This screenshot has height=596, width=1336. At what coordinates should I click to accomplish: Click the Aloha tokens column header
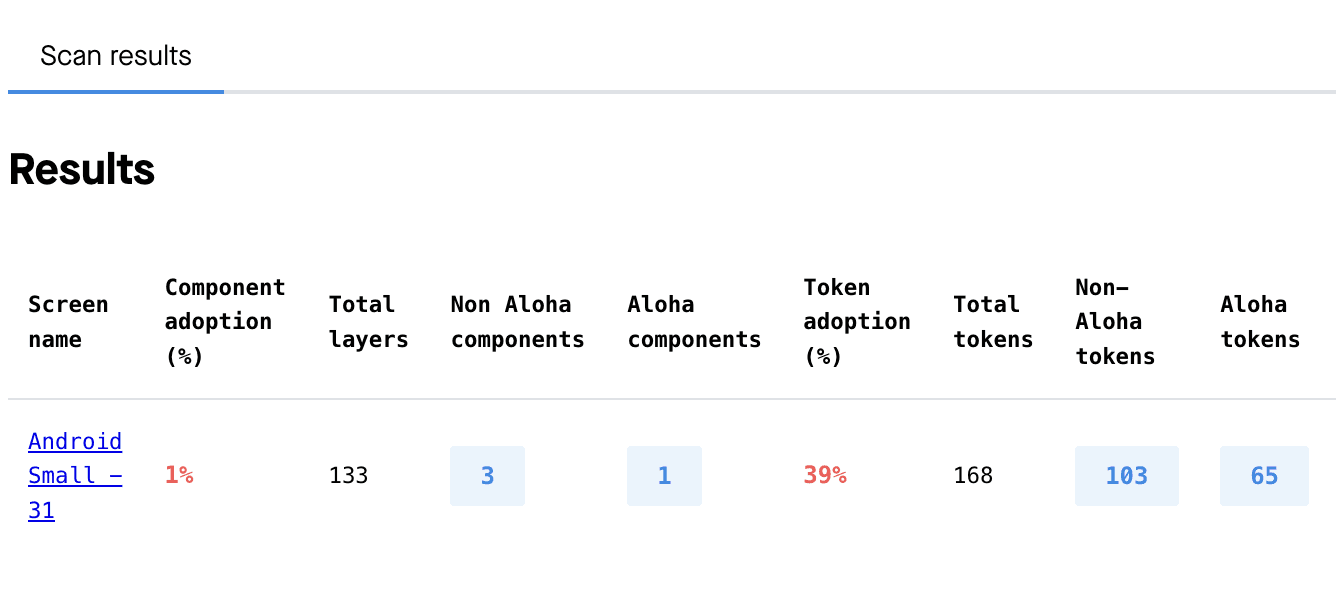[x=1260, y=322]
